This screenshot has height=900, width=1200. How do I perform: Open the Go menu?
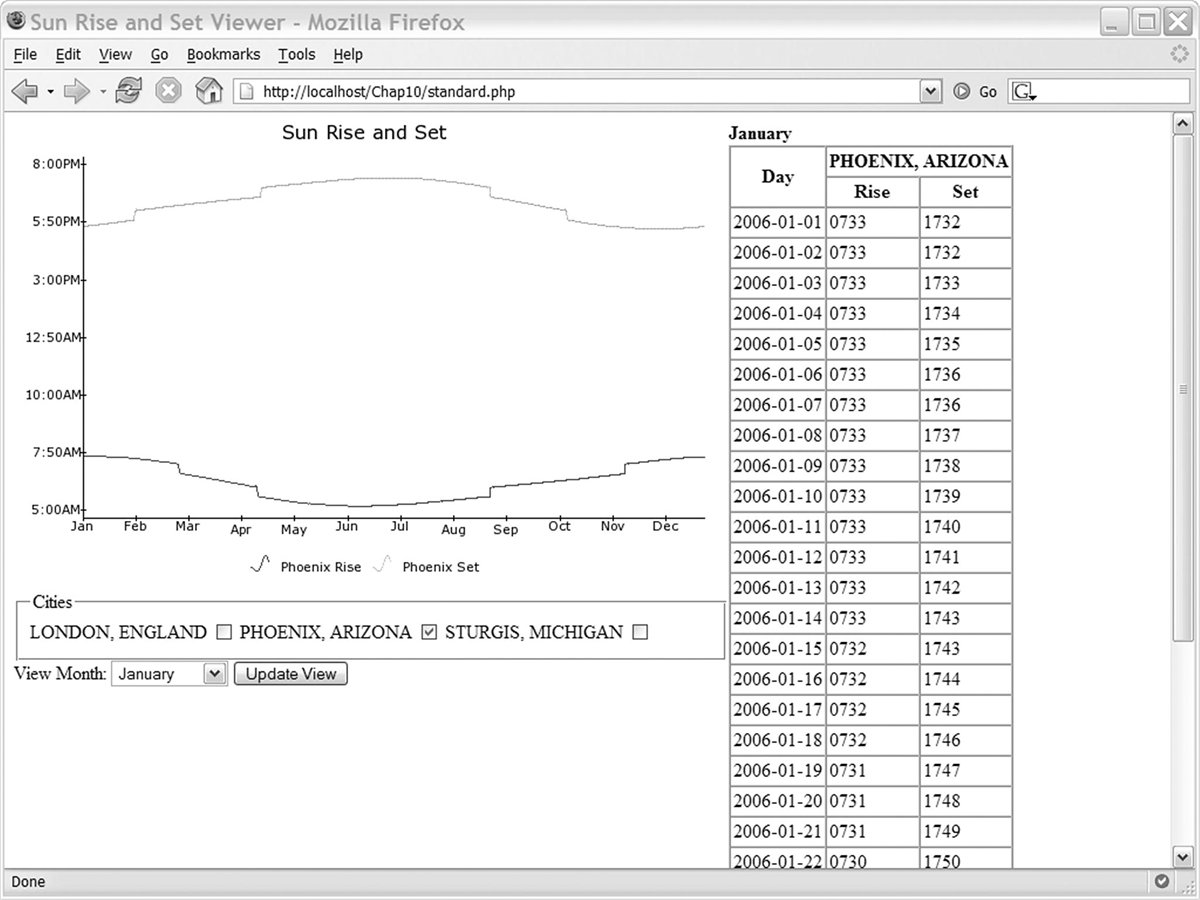pyautogui.click(x=160, y=55)
